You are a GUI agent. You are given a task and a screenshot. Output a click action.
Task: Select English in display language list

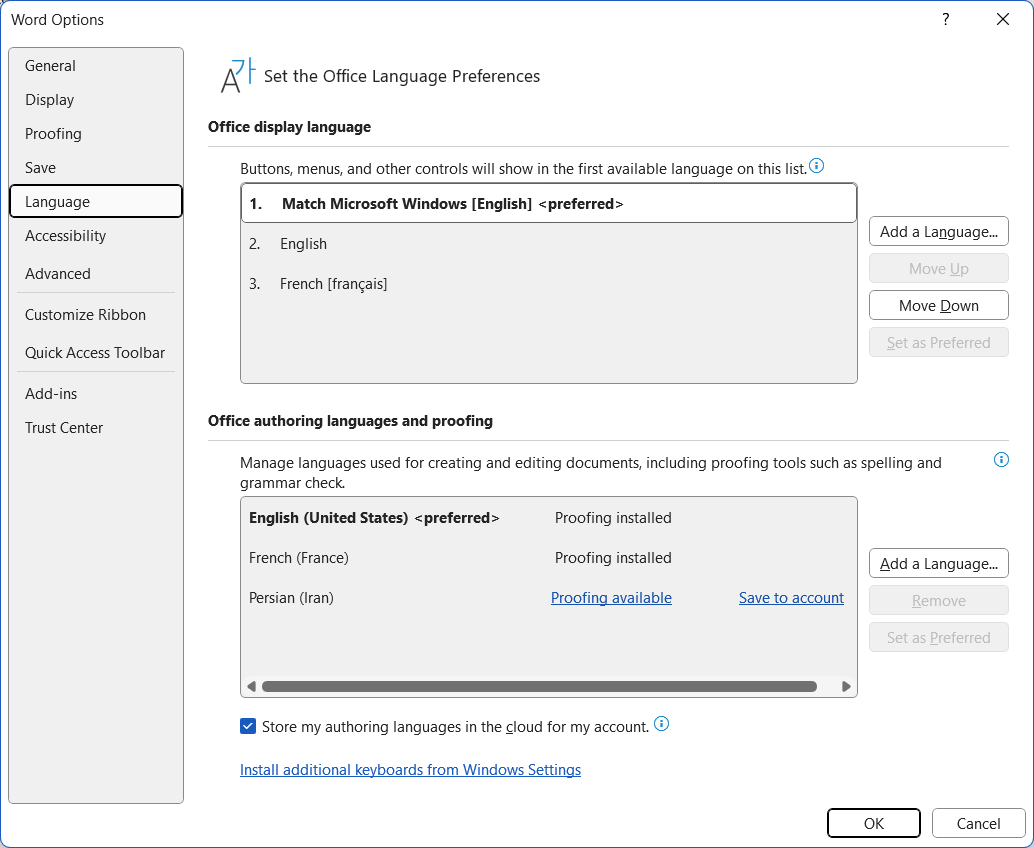coord(549,244)
